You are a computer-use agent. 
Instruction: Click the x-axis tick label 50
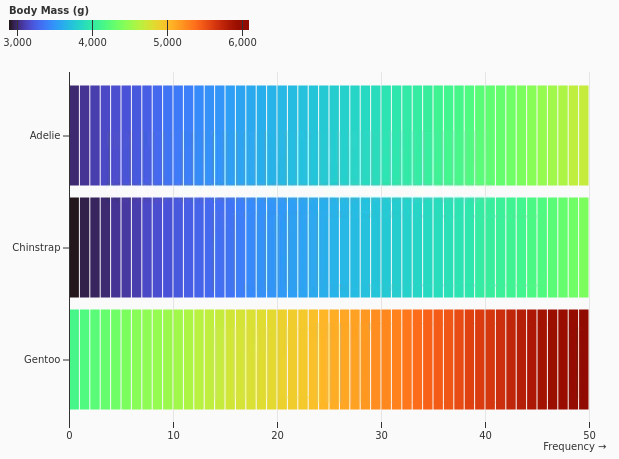589,435
